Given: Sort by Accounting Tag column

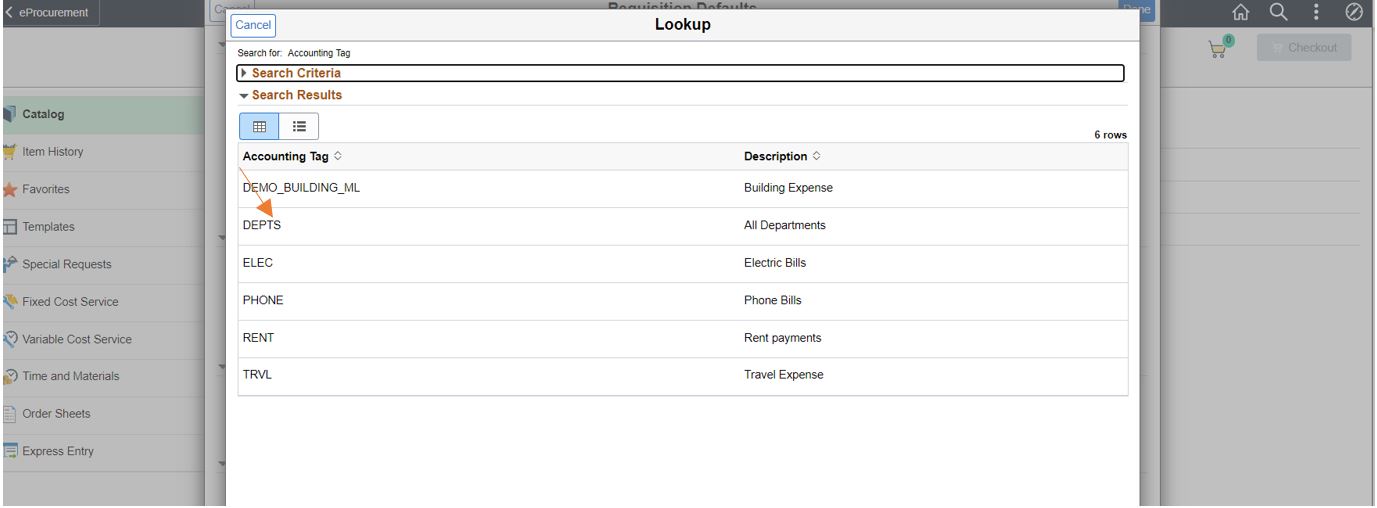Looking at the screenshot, I should pyautogui.click(x=292, y=157).
